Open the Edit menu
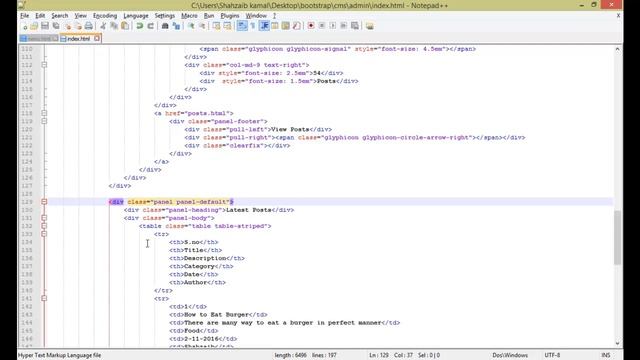The width and height of the screenshot is (640, 360). pos(40,16)
